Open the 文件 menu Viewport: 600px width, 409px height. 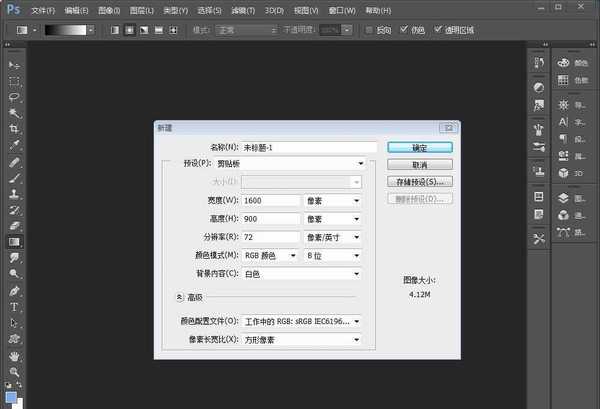tap(42, 9)
